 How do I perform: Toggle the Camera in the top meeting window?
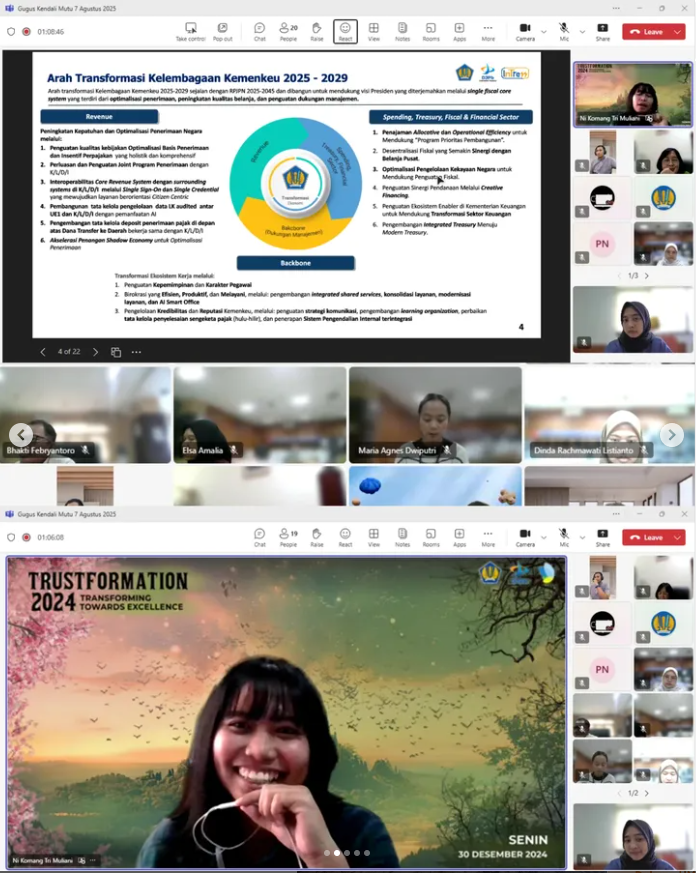coord(525,31)
